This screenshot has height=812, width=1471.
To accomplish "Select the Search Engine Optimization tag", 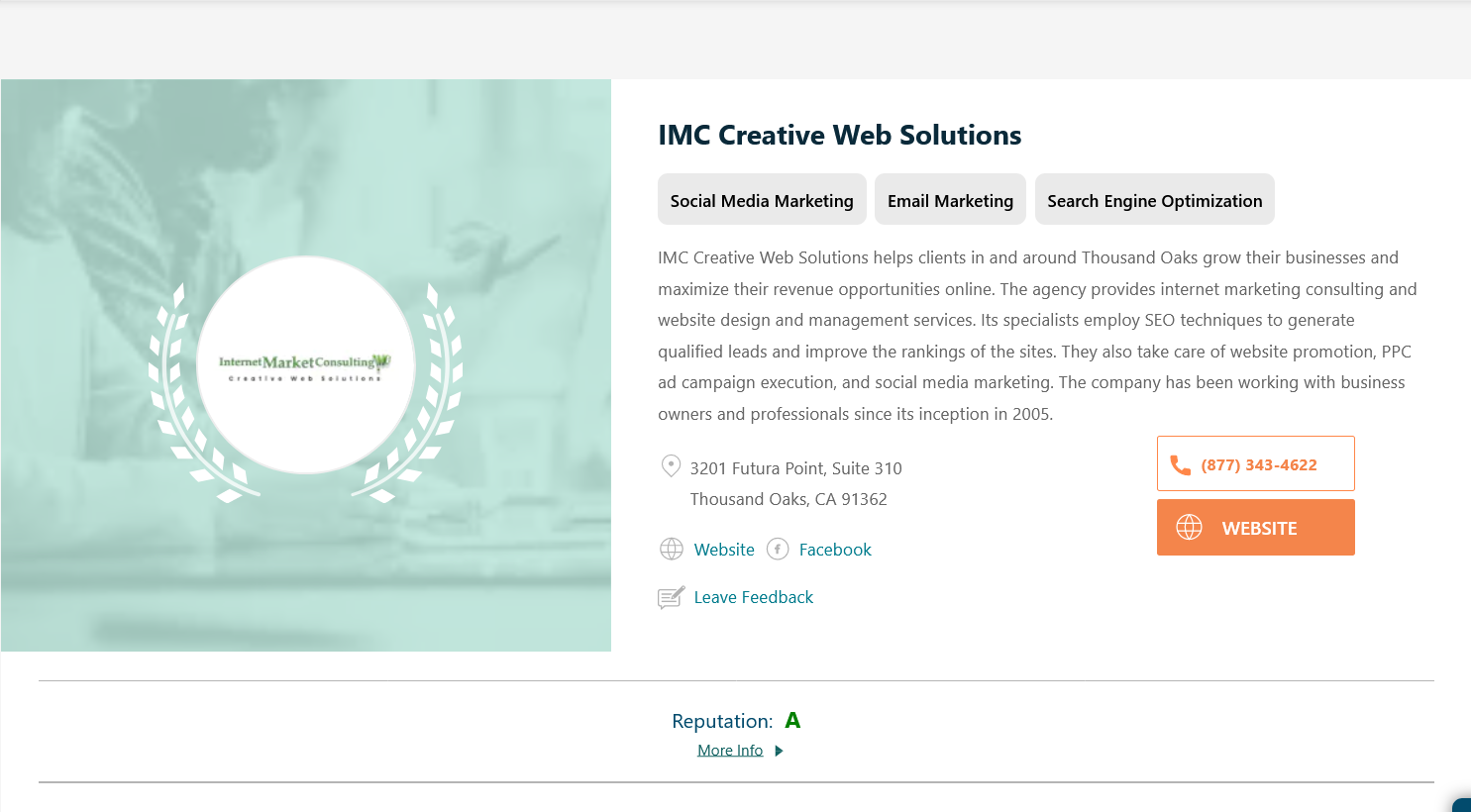I will point(1155,200).
